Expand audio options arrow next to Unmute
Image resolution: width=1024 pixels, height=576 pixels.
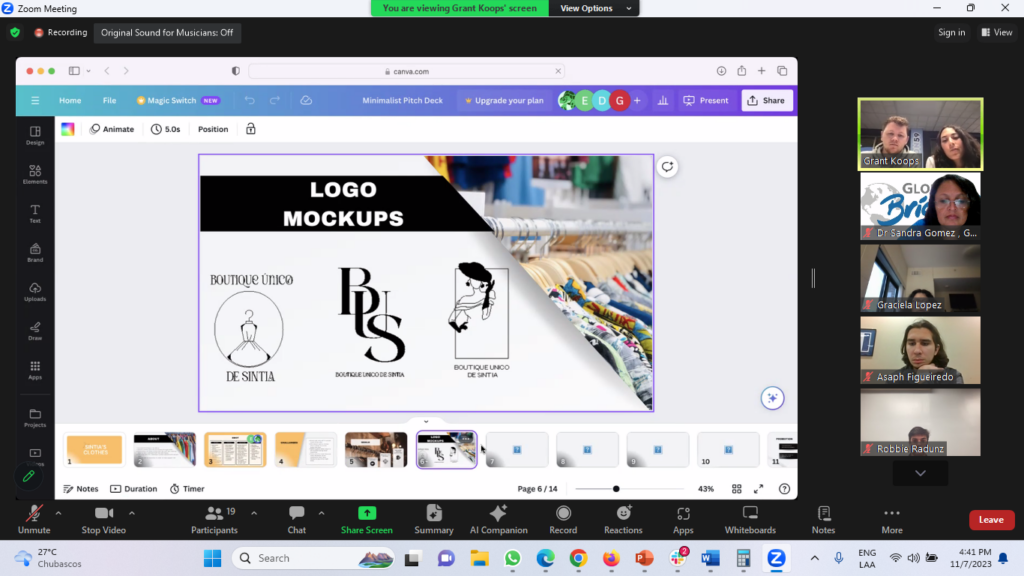coord(59,512)
